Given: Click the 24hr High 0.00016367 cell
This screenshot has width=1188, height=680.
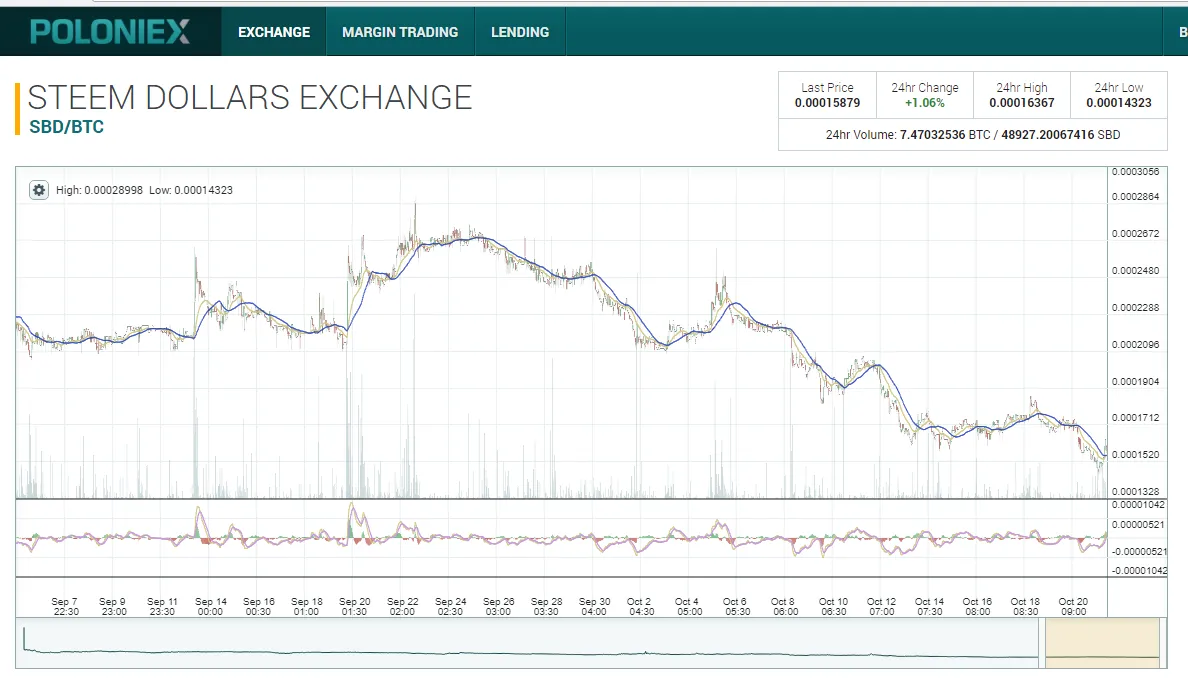Looking at the screenshot, I should [1021, 95].
